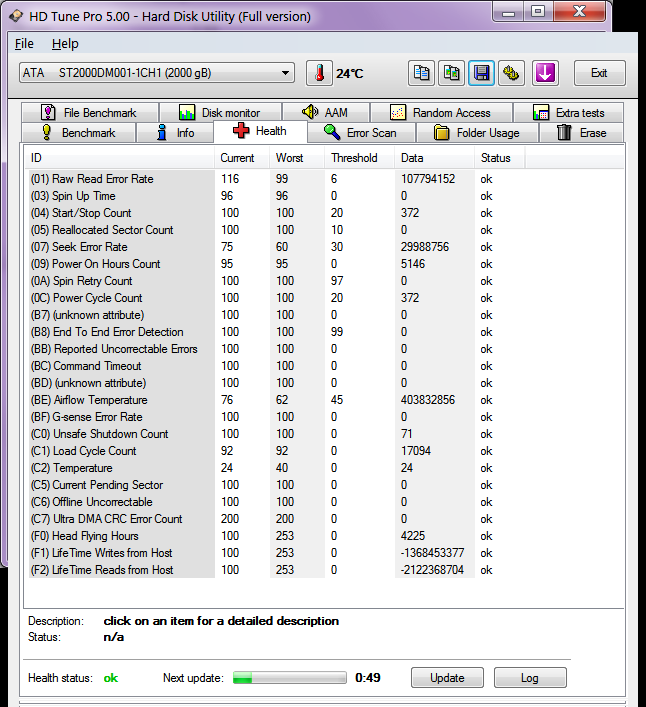The height and width of the screenshot is (707, 646).
Task: Open the File menu
Action: pos(24,44)
